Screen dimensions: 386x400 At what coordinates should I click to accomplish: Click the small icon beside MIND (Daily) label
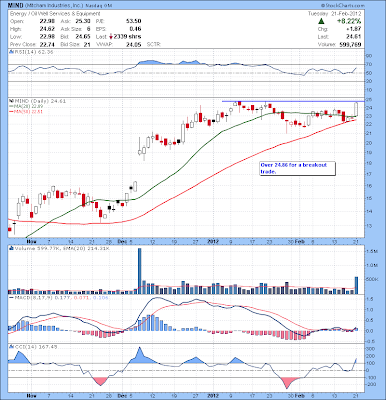[11, 101]
